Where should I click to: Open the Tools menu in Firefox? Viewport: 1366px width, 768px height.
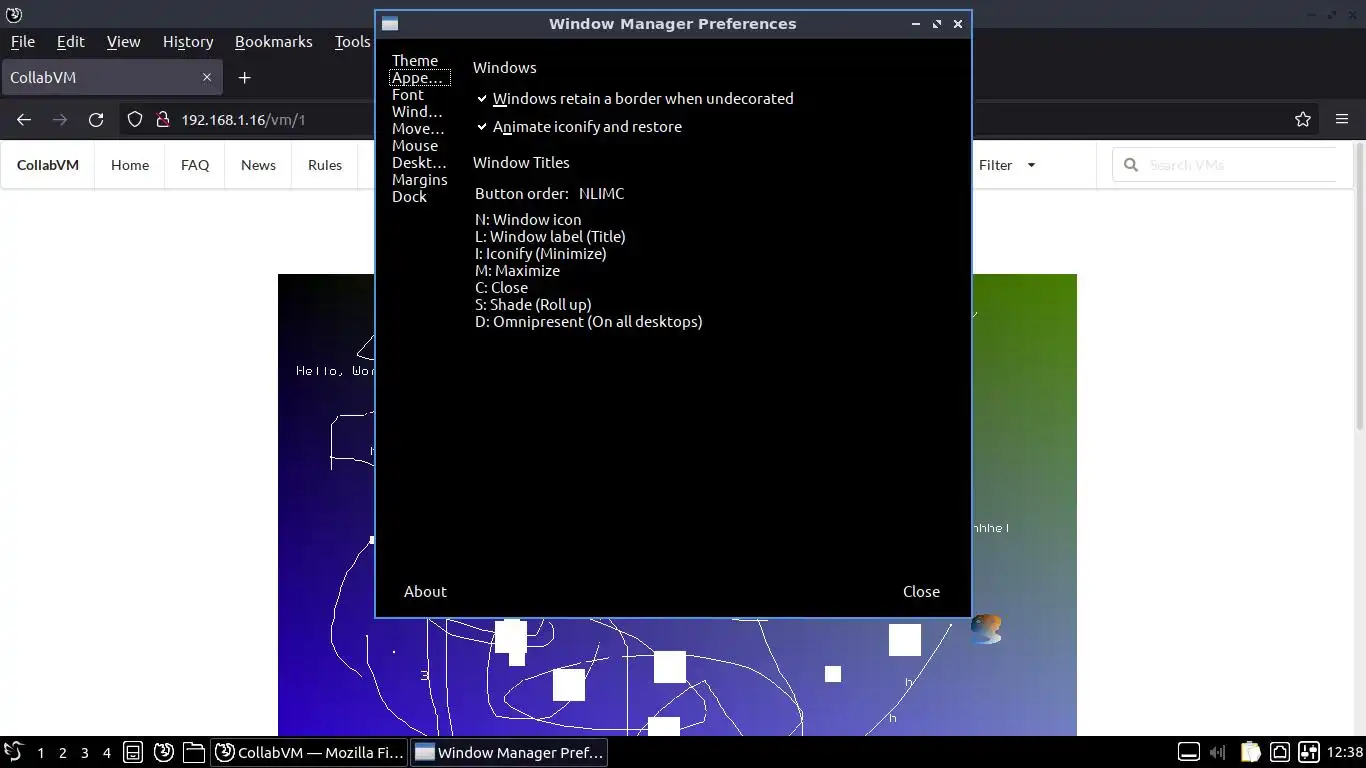tap(352, 41)
